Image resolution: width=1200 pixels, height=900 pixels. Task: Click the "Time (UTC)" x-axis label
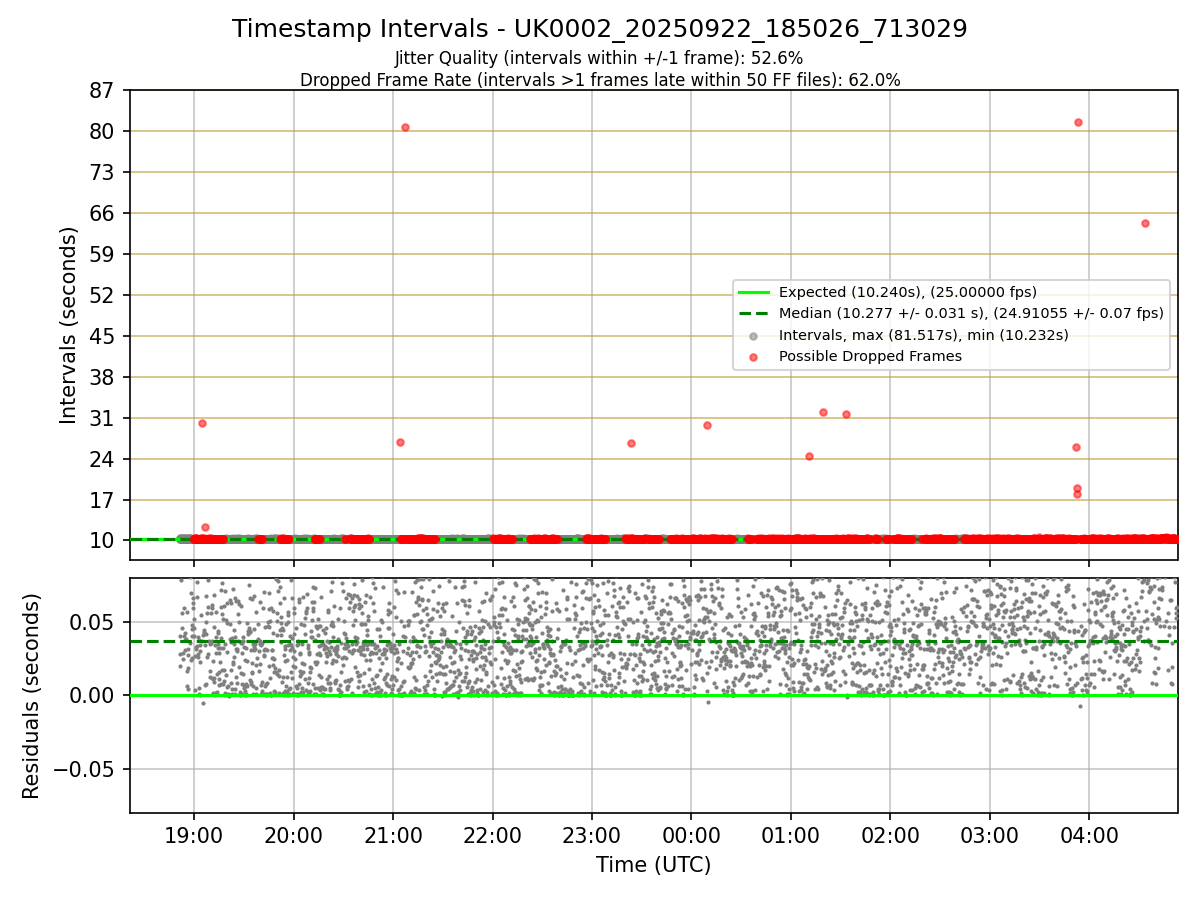[x=653, y=865]
